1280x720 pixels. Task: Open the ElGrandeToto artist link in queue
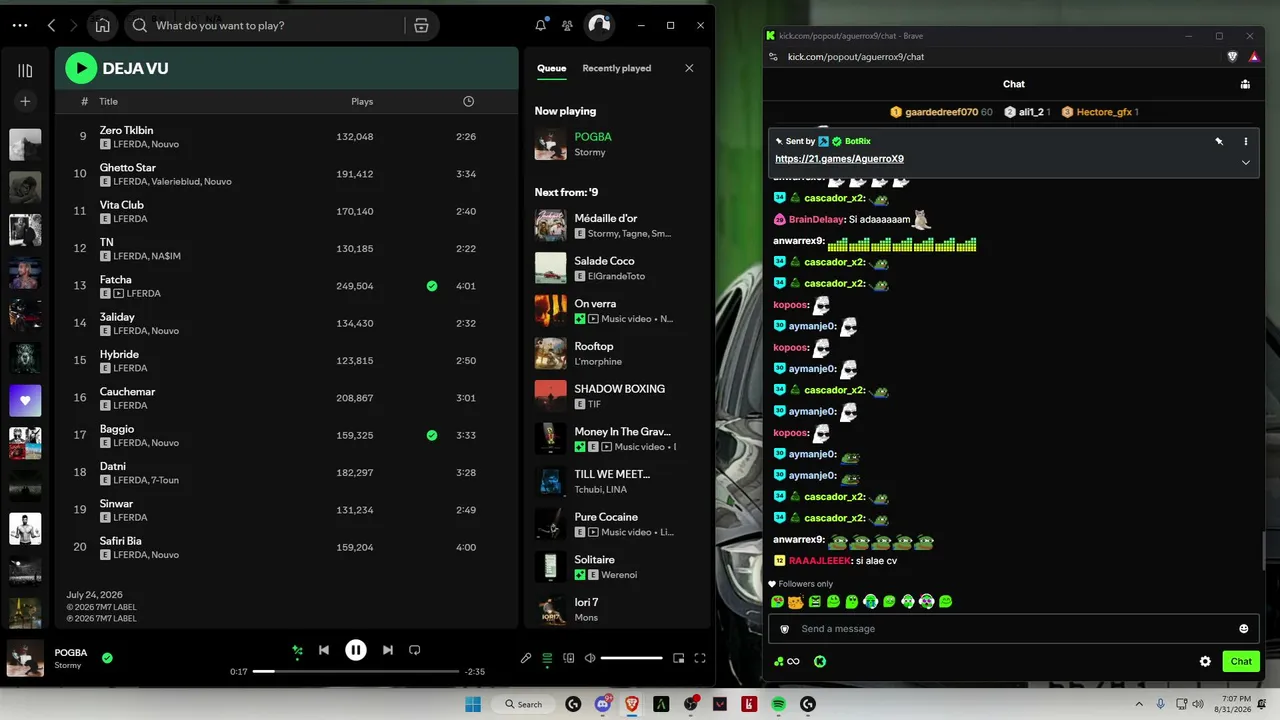pos(616,276)
